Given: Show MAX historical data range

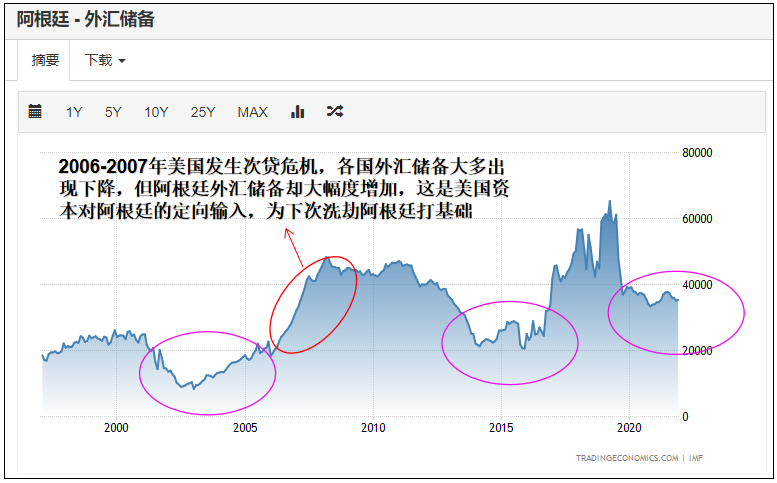Looking at the screenshot, I should [252, 112].
